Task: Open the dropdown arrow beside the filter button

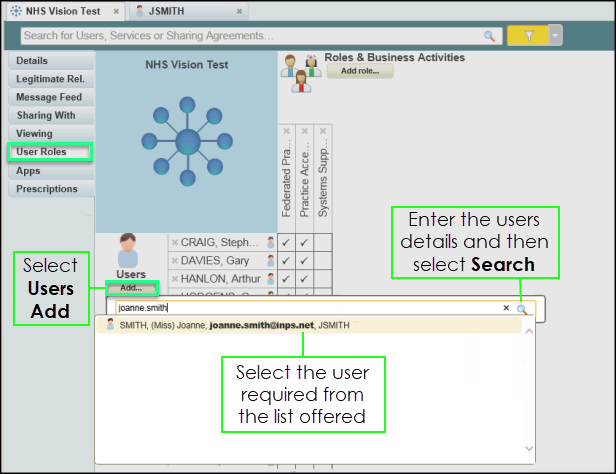Action: click(x=554, y=35)
